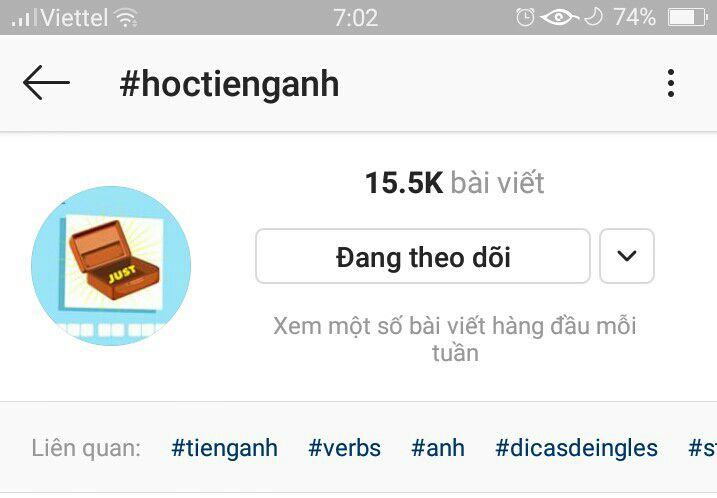717x498 pixels.
Task: Toggle following with Đang theo dõi button
Action: (x=423, y=256)
